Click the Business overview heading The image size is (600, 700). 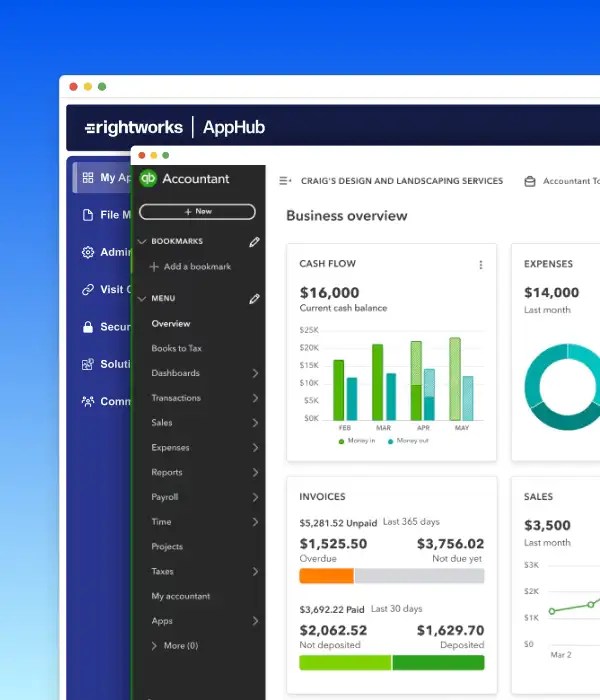pyautogui.click(x=347, y=216)
